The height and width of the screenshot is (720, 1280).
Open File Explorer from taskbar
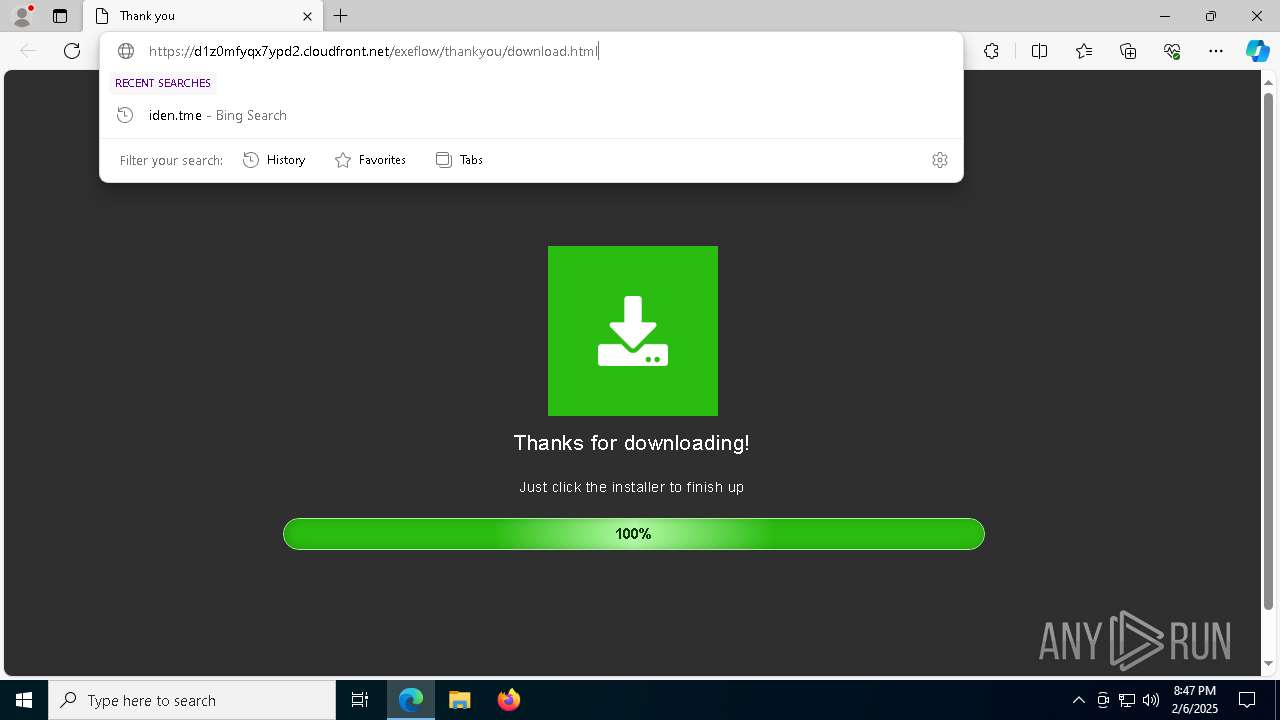[x=459, y=700]
